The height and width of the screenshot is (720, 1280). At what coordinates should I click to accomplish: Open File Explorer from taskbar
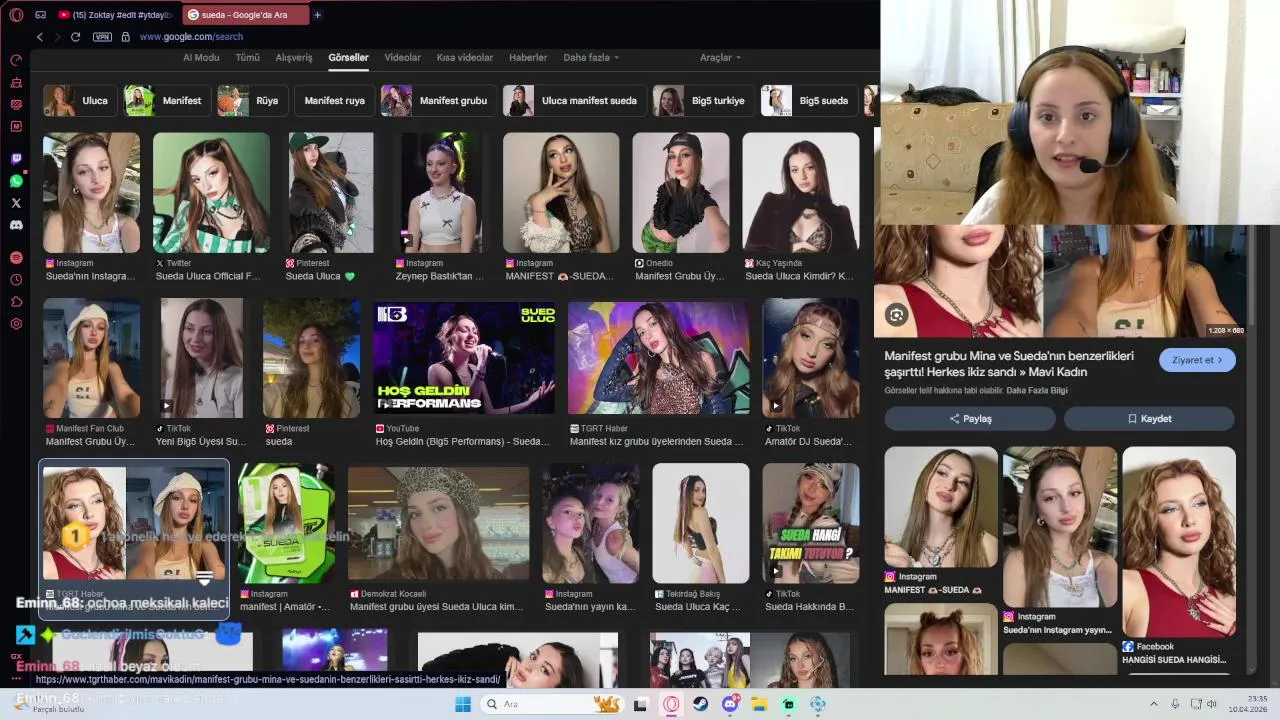pyautogui.click(x=759, y=704)
